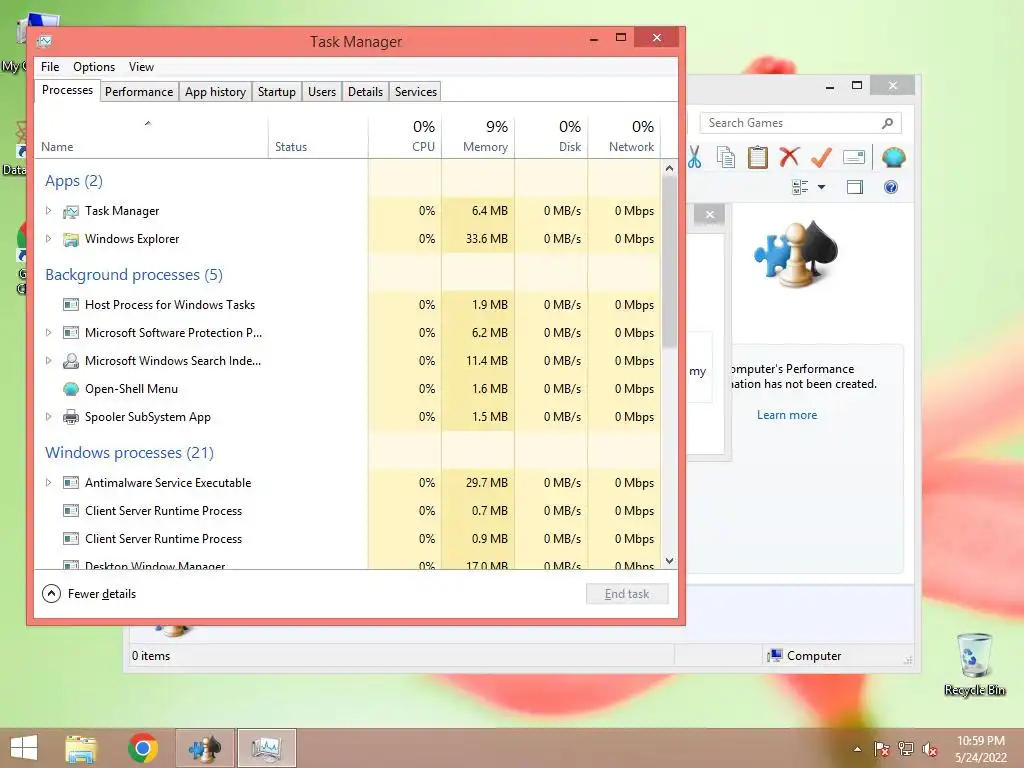
Task: Click the search magnifier in Search Games box
Action: [x=887, y=123]
